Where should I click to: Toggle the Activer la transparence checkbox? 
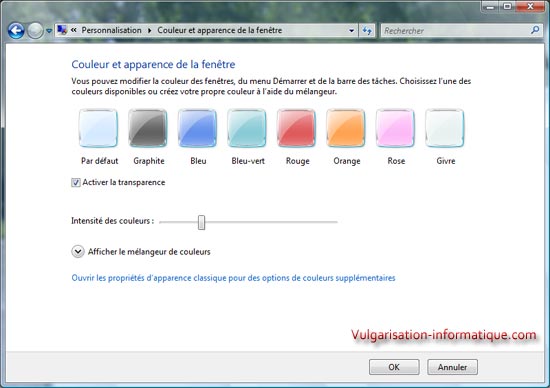(x=76, y=182)
